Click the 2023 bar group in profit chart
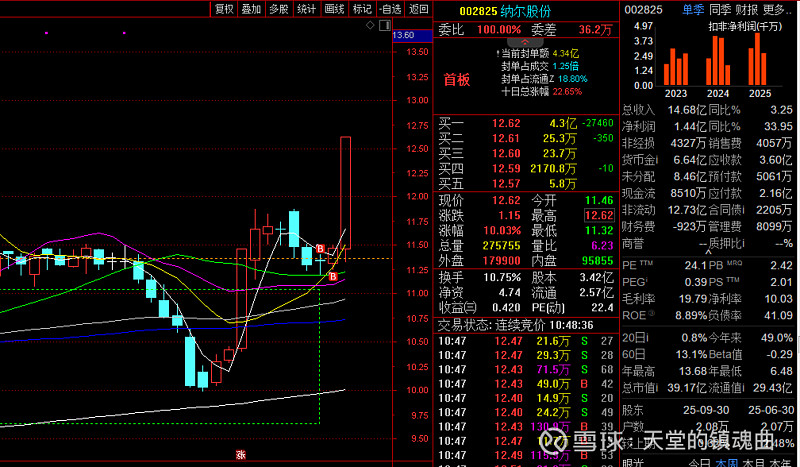This screenshot has width=800, height=467. tap(676, 66)
